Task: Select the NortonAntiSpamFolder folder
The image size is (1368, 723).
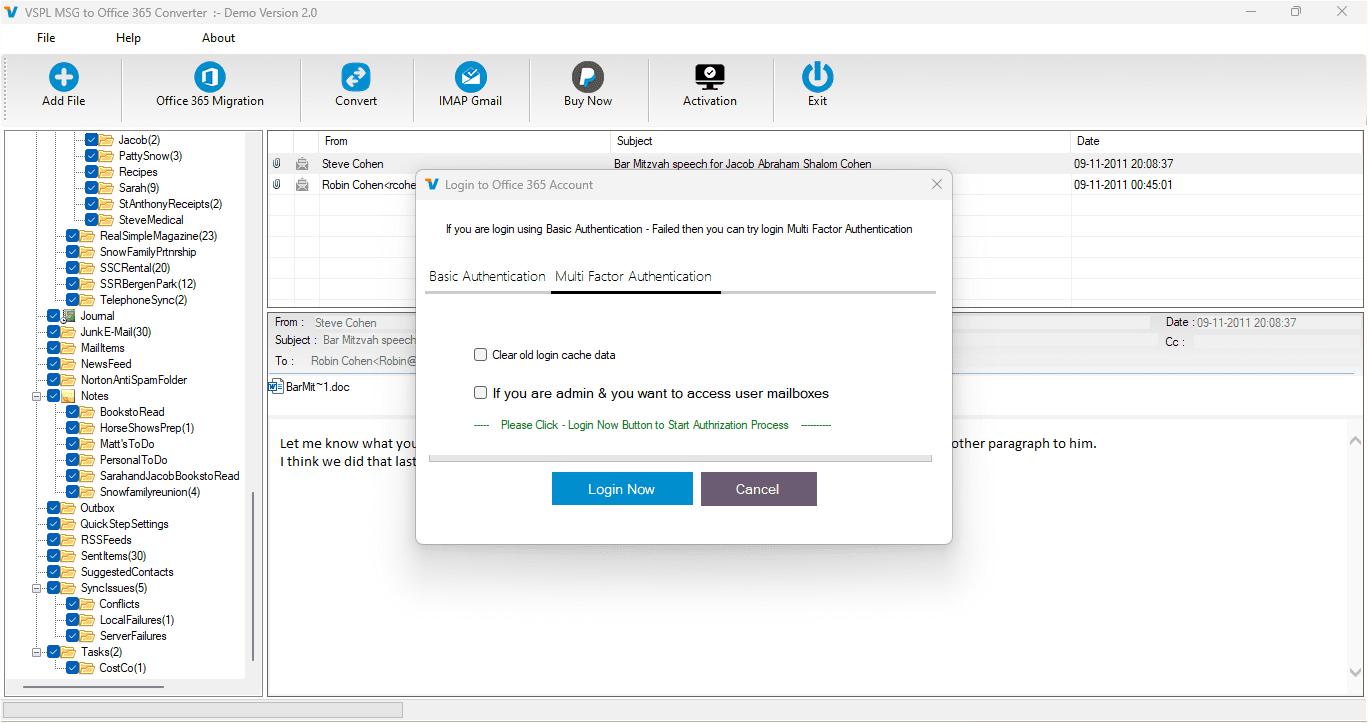Action: point(134,380)
